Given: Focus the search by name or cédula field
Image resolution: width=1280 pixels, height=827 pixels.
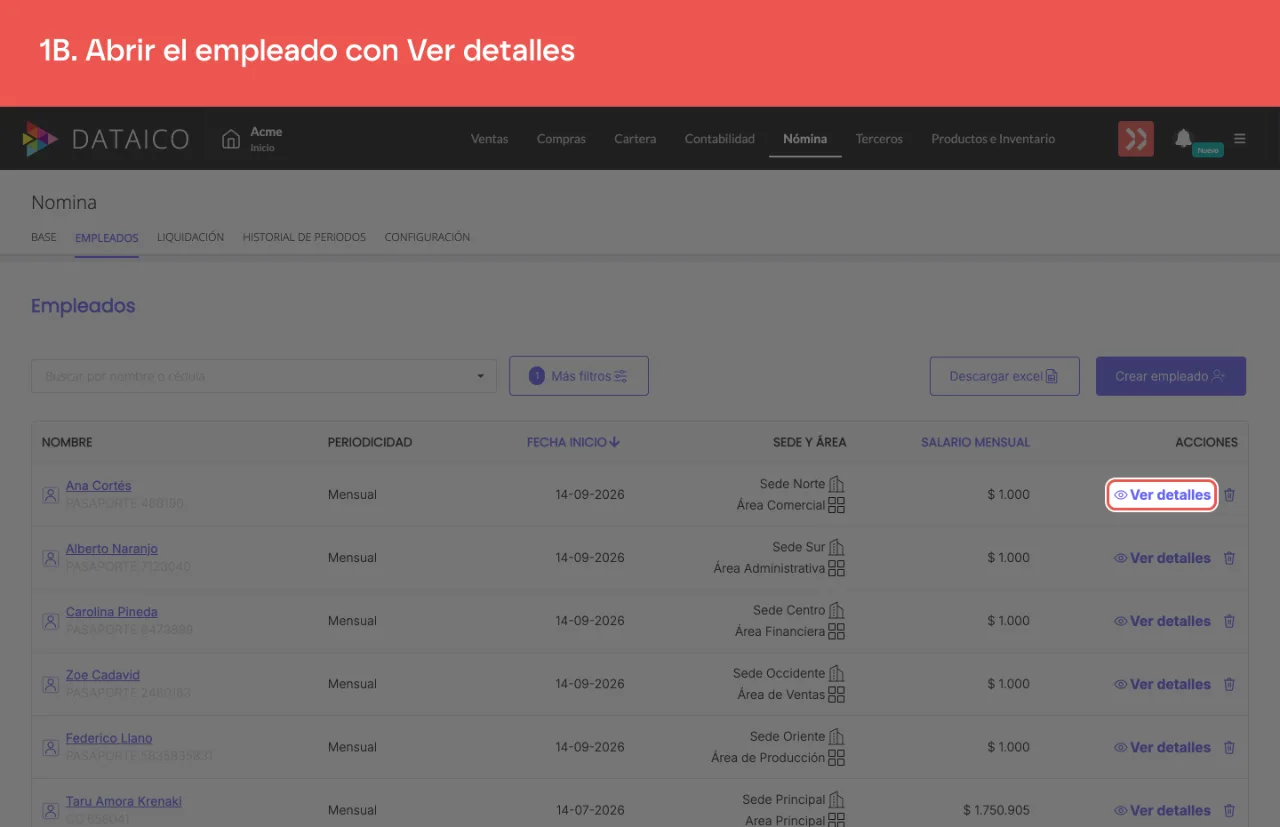Looking at the screenshot, I should pos(264,376).
